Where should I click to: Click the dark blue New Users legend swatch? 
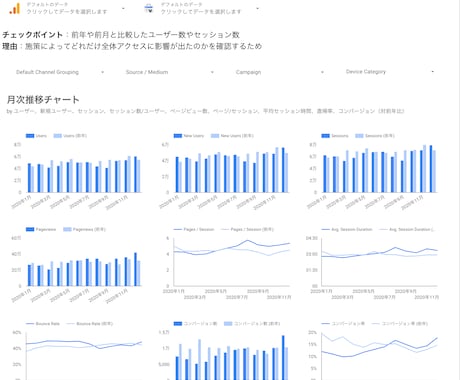178,136
